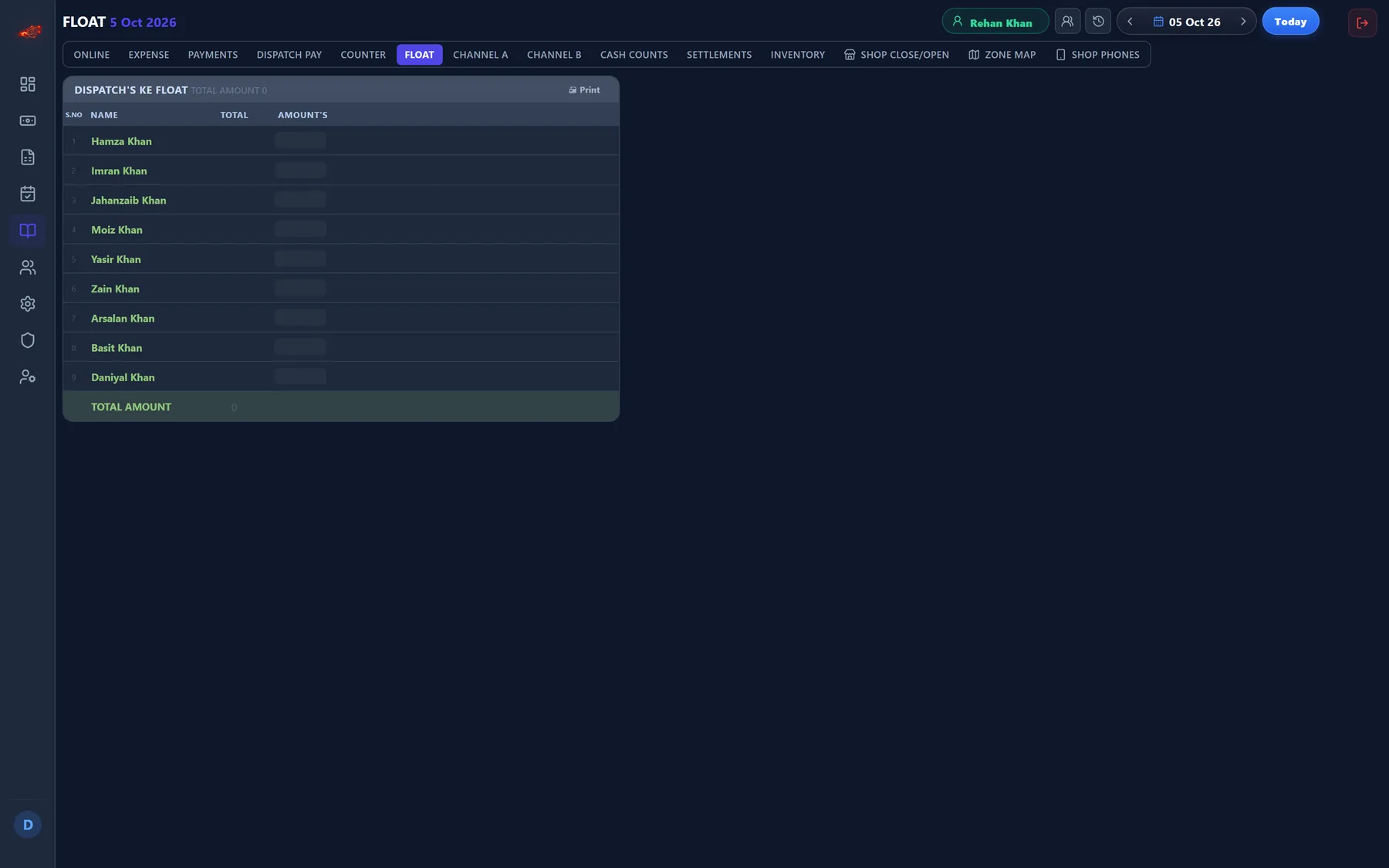Open the 05 Oct 26 date picker
Image resolution: width=1389 pixels, height=868 pixels.
[1187, 22]
